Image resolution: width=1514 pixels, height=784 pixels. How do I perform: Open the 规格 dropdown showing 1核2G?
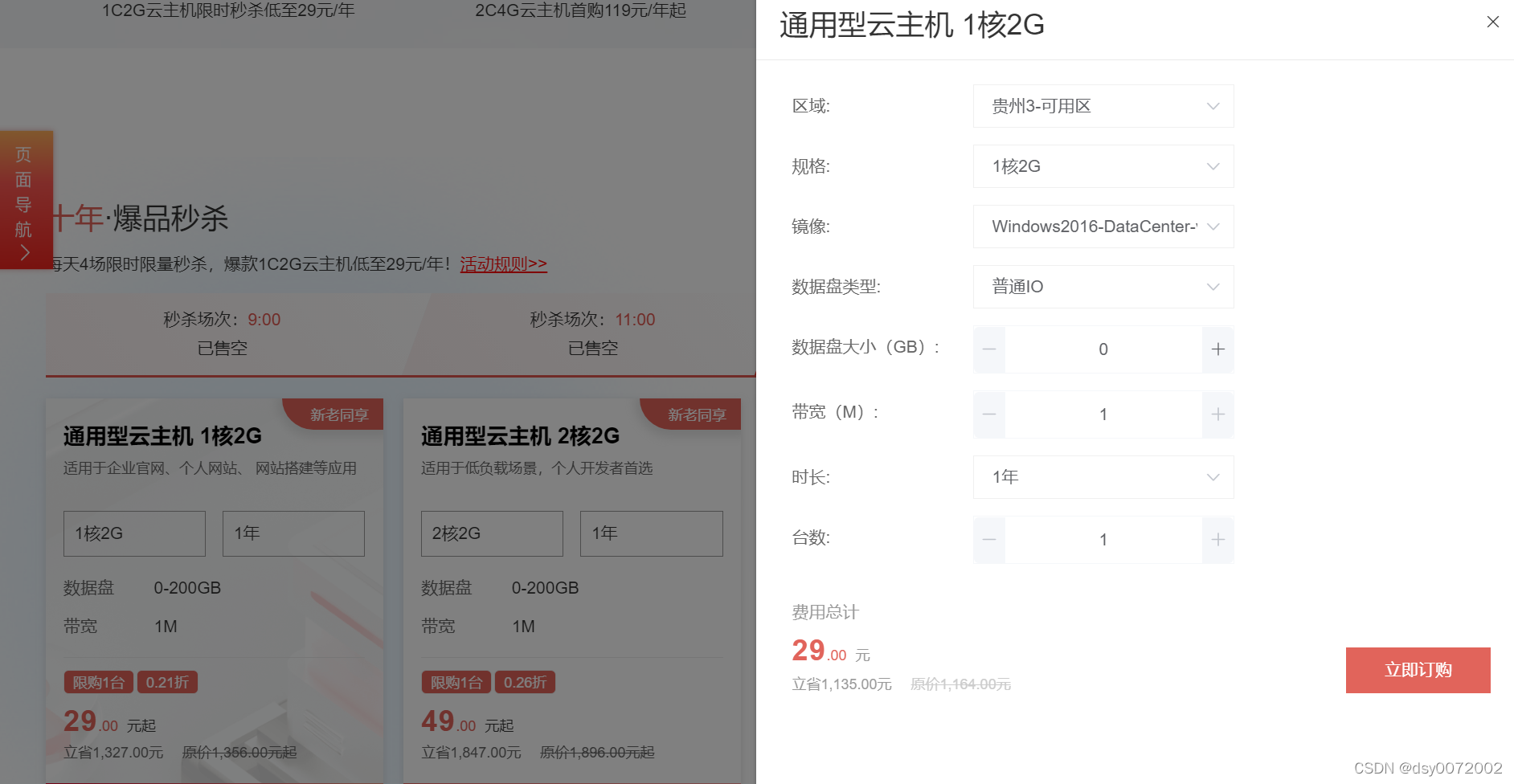1103,166
